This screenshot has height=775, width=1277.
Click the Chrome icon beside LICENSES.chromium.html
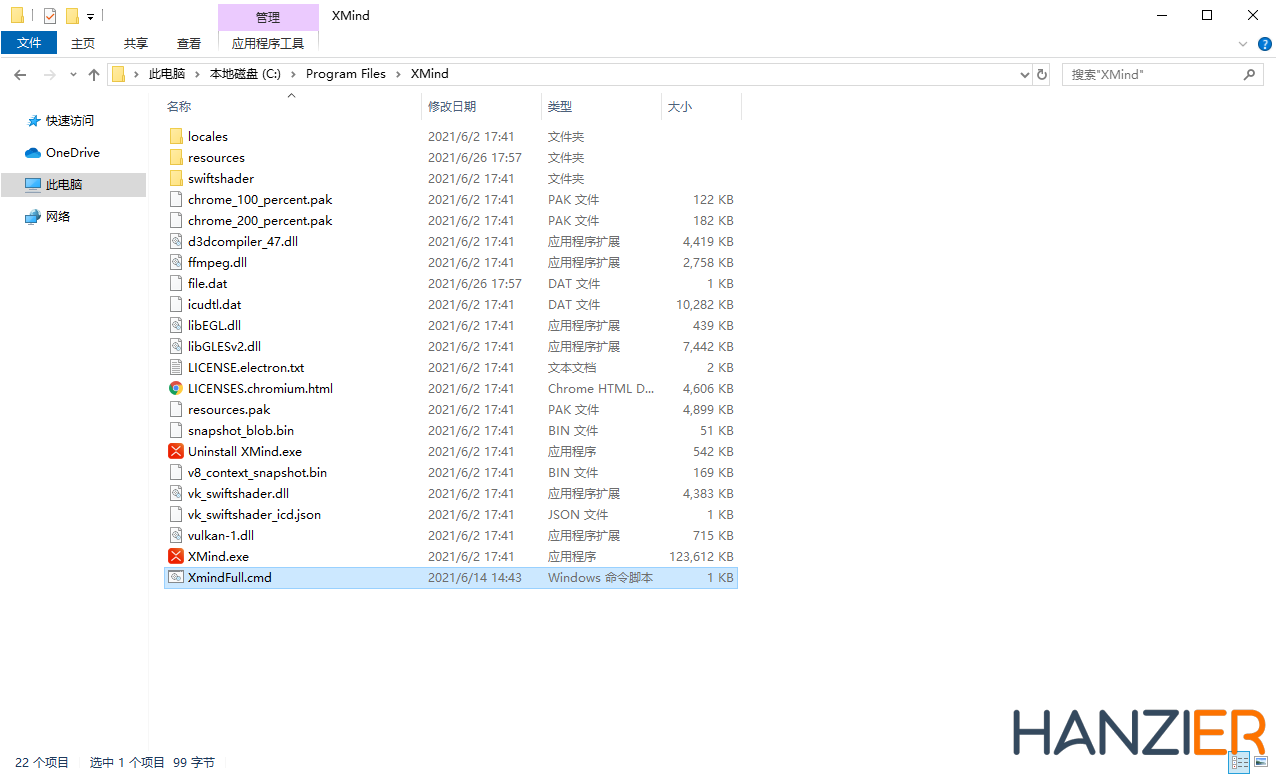(x=176, y=388)
